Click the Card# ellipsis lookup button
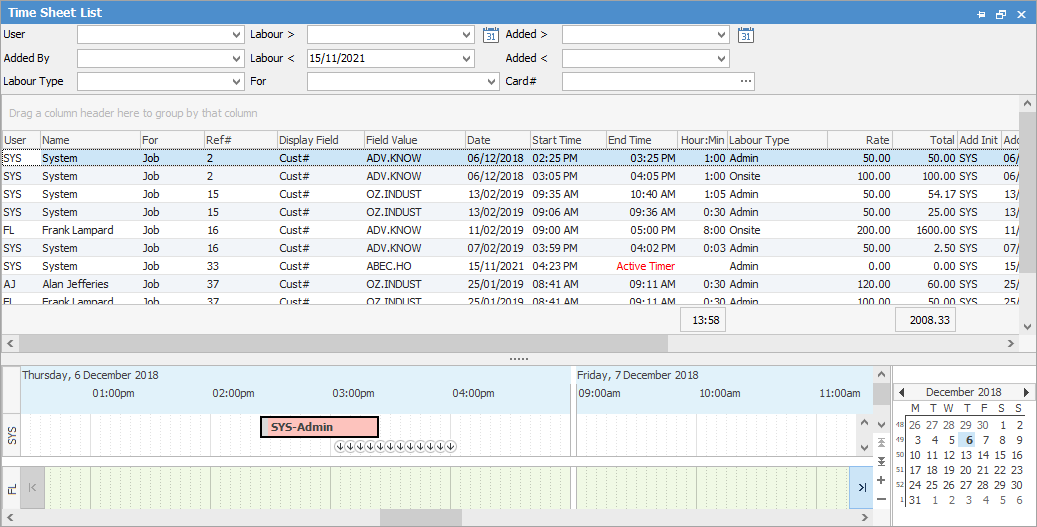Screen dimensions: 1037x527 tap(745, 82)
